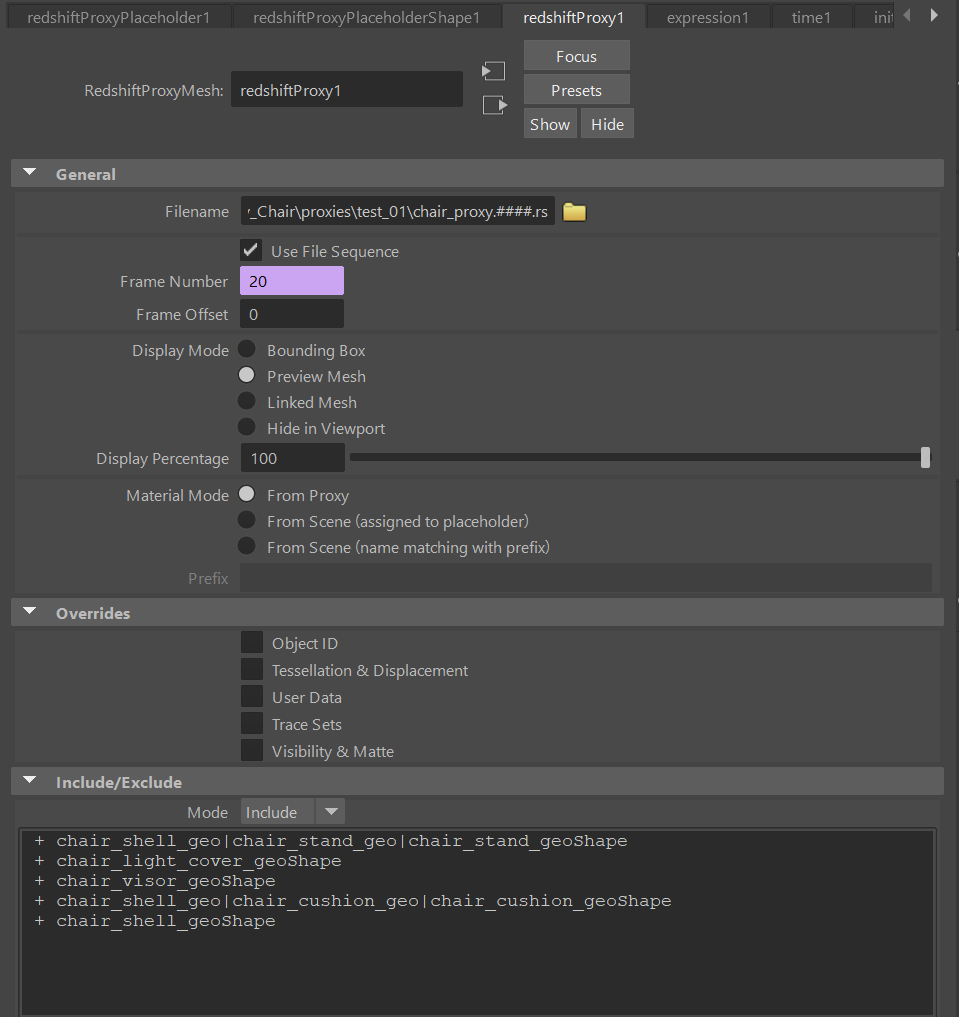This screenshot has height=1017, width=959.
Task: Click the Presets button
Action: 576,90
